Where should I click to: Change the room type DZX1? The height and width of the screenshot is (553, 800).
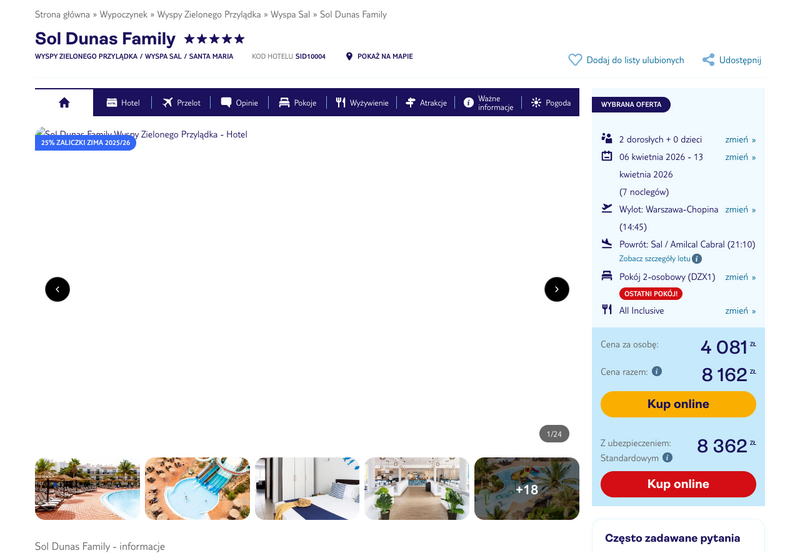point(740,277)
